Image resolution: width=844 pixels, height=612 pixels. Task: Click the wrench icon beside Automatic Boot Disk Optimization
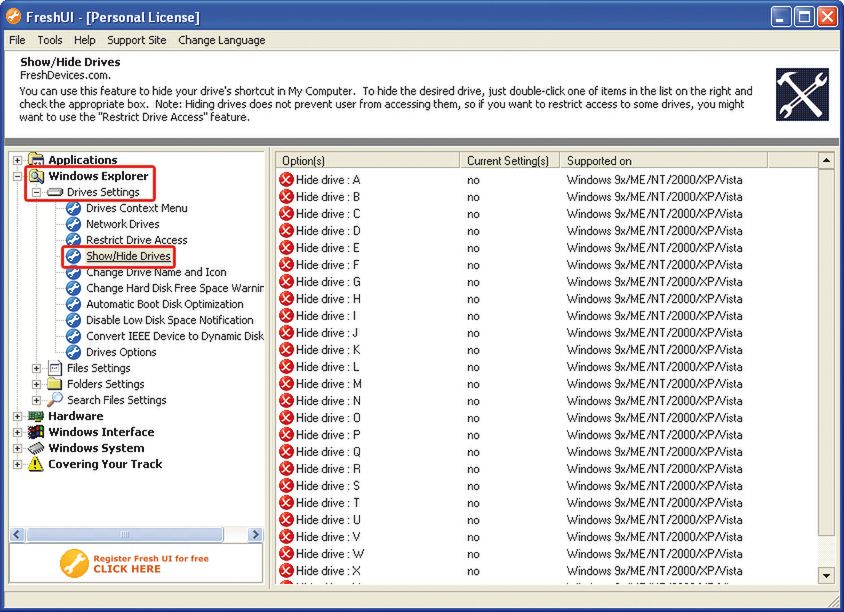(73, 304)
